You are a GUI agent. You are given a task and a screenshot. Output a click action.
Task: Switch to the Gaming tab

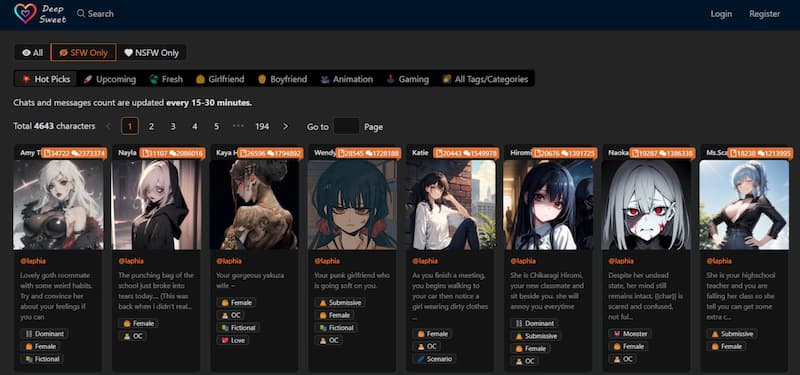point(407,79)
